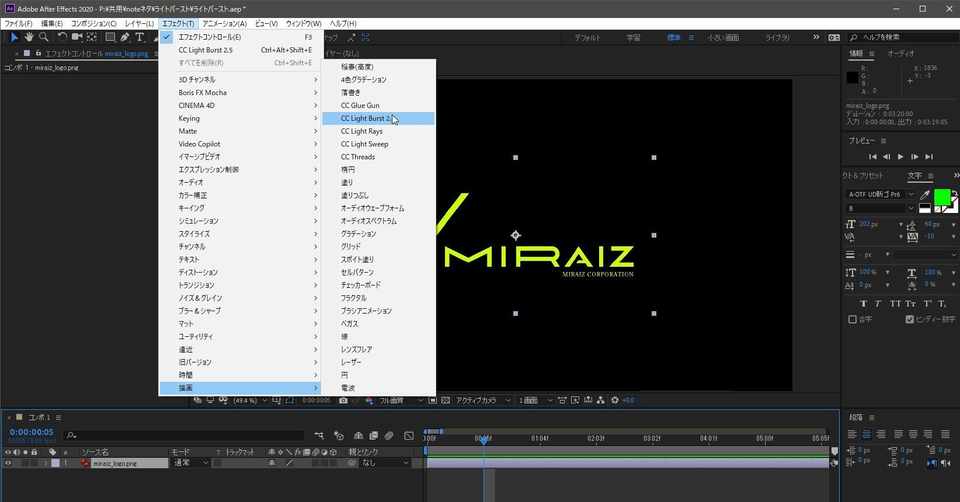Screen dimensions: 960x502
Task: Play the preview
Action: (901, 157)
